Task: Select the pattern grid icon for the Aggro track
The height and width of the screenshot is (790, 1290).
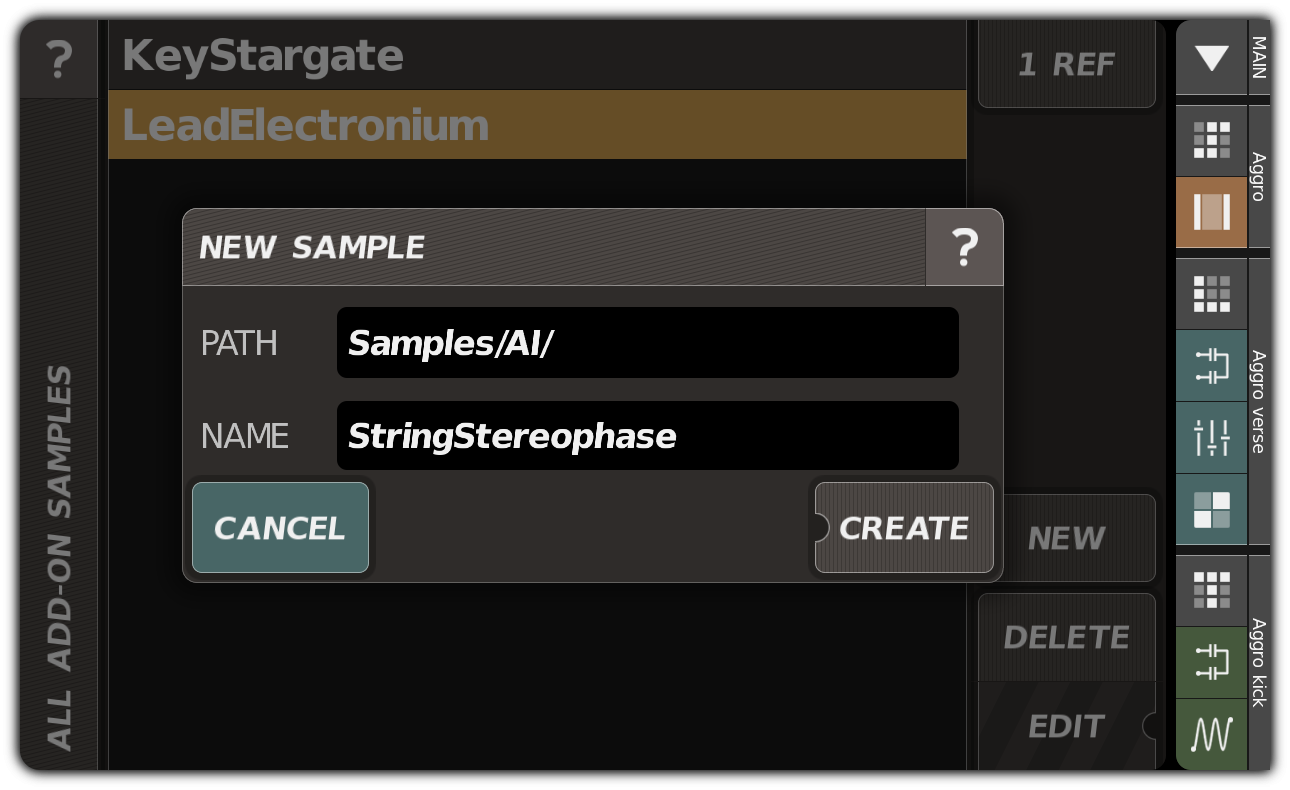Action: coord(1211,140)
